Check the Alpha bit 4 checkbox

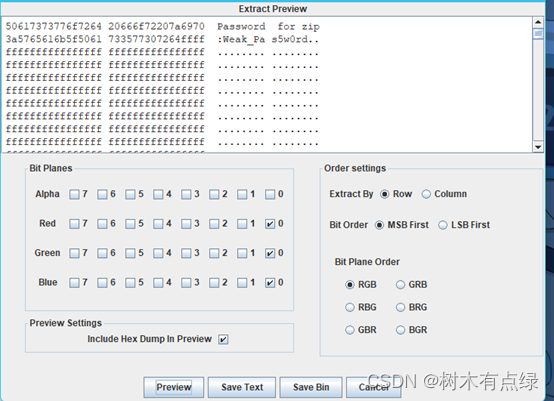click(158, 194)
